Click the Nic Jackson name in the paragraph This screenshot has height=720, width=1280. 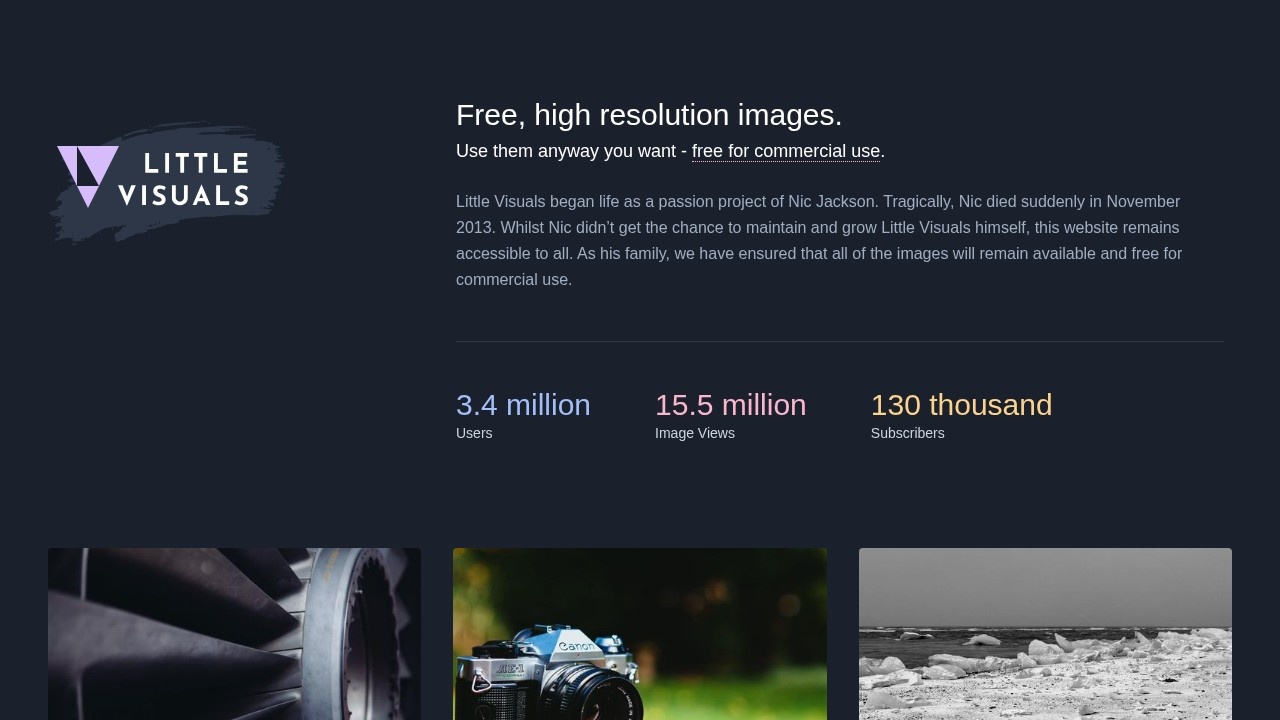point(831,201)
